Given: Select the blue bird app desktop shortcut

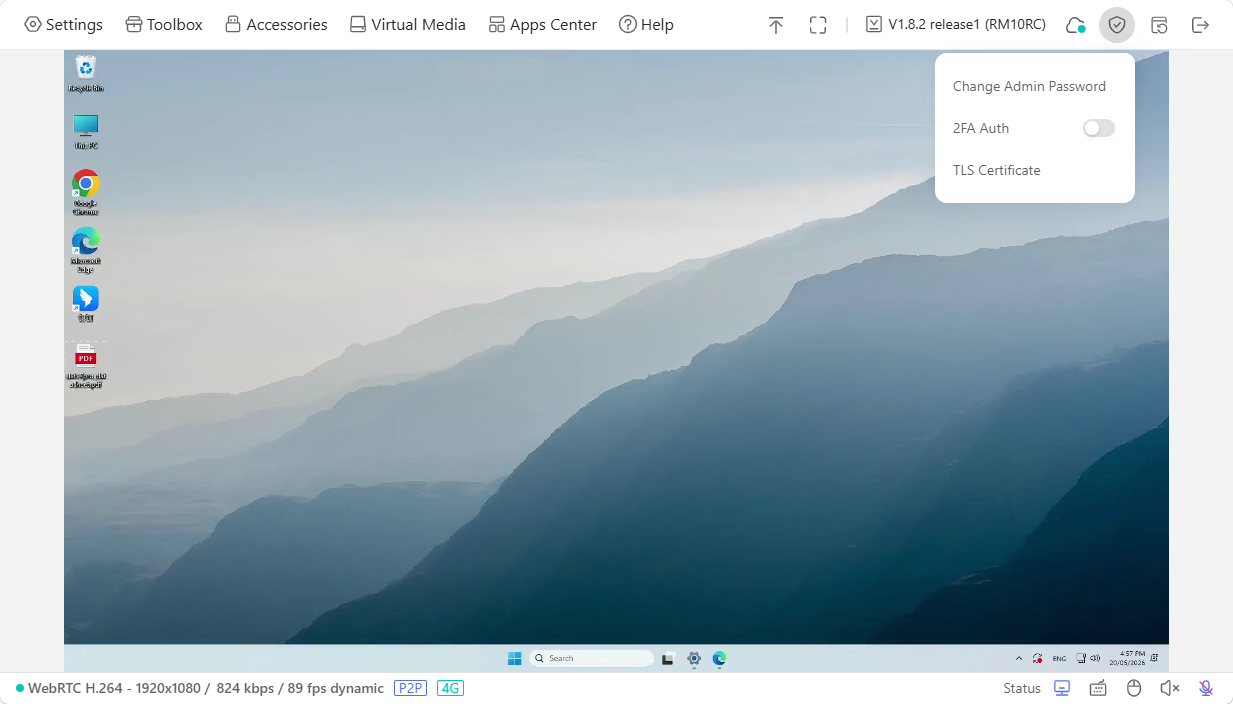Looking at the screenshot, I should 86,304.
